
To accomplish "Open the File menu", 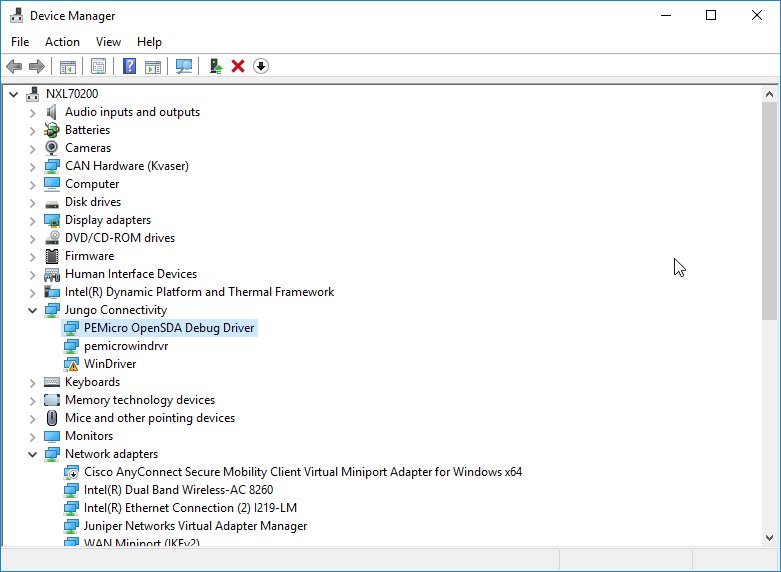I will tap(20, 42).
